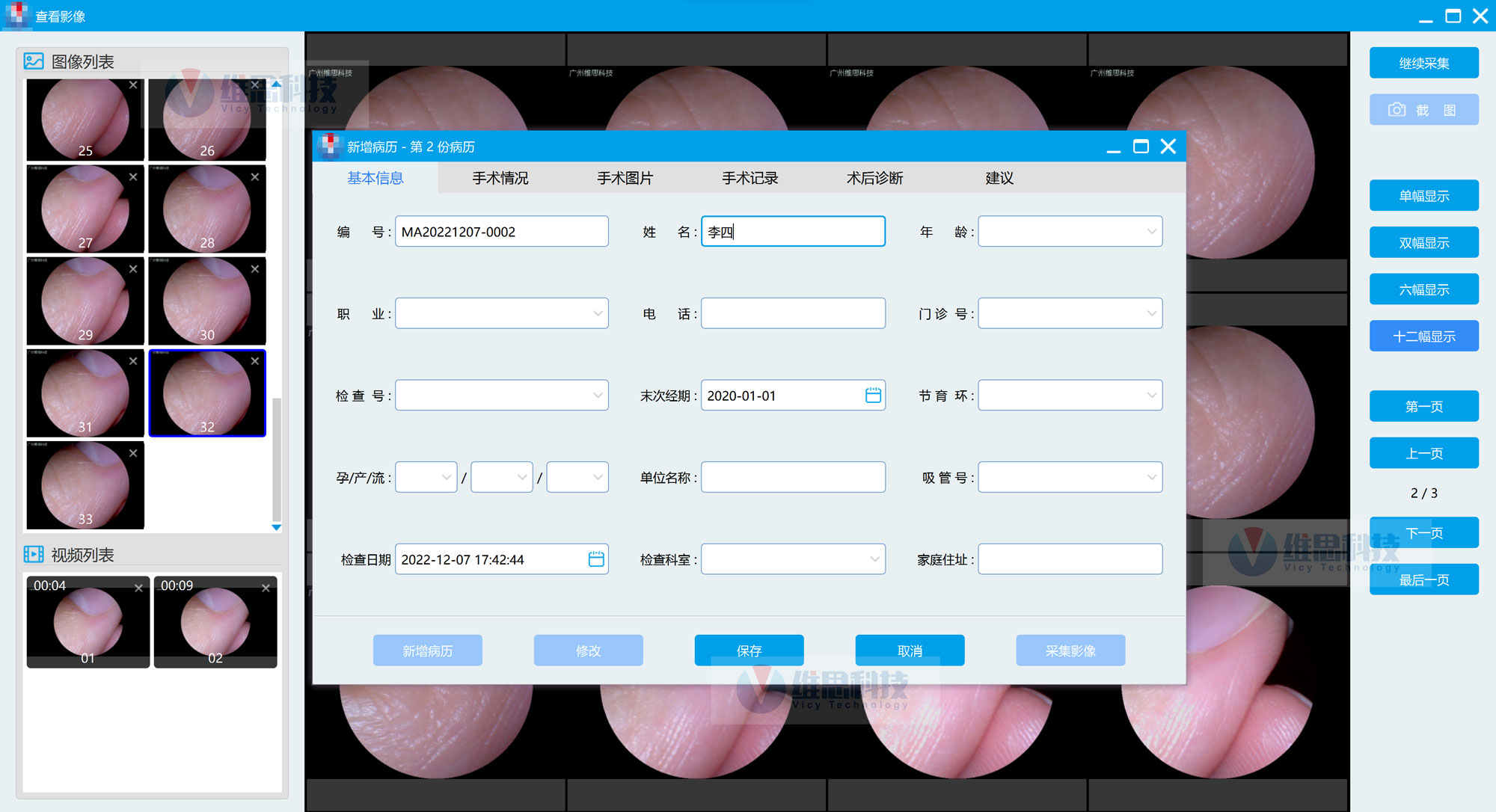Remove video clip 01 via X icon
This screenshot has width=1496, height=812.
pyautogui.click(x=138, y=588)
